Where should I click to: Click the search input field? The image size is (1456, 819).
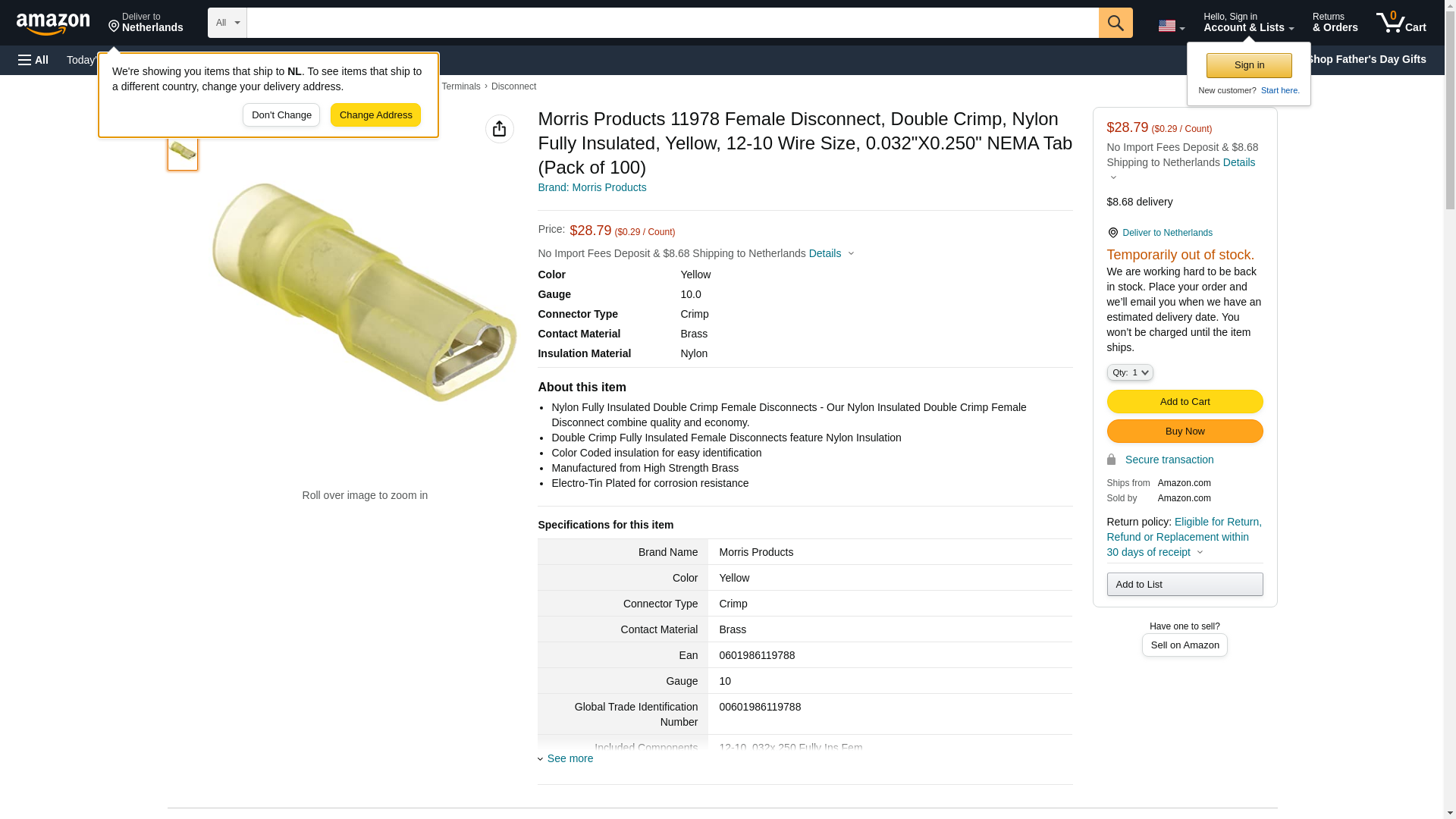(x=672, y=23)
